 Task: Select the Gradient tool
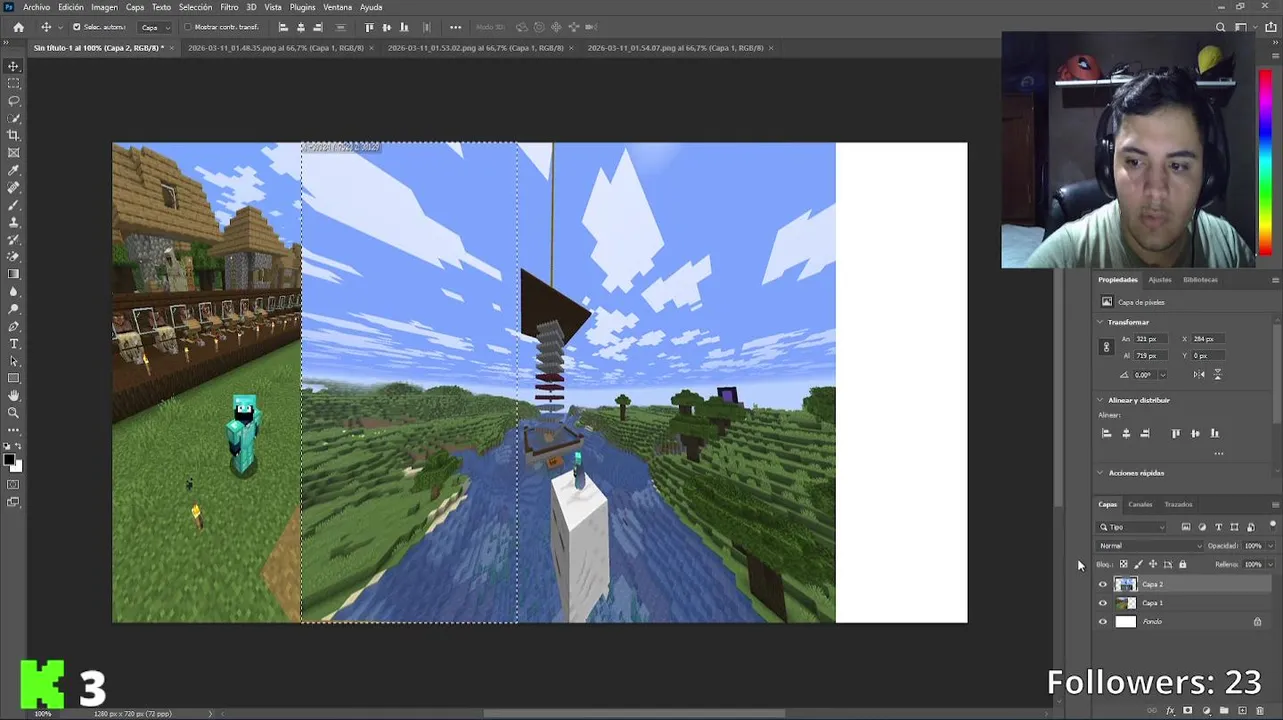click(x=14, y=273)
